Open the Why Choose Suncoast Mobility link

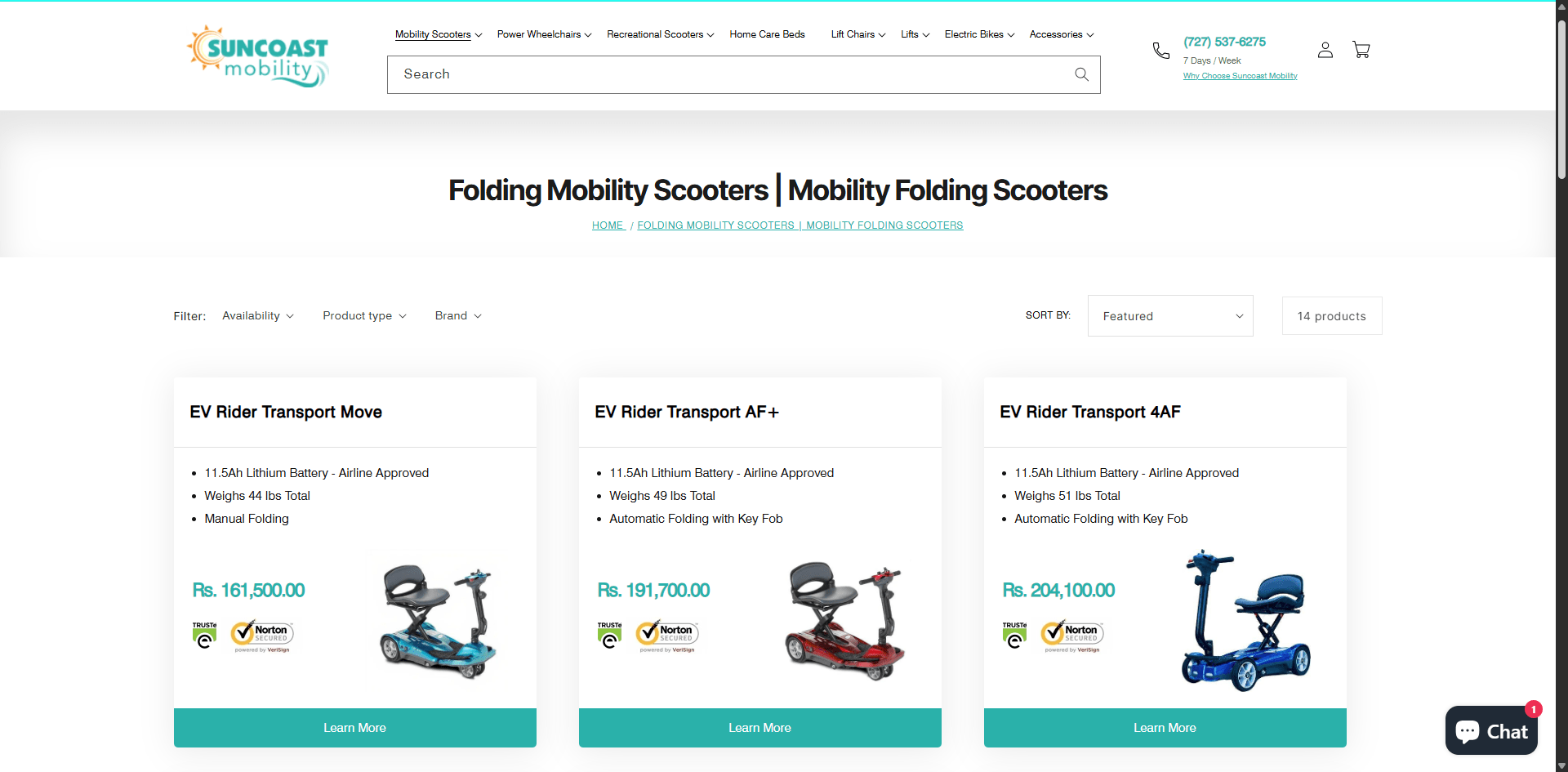tap(1240, 75)
